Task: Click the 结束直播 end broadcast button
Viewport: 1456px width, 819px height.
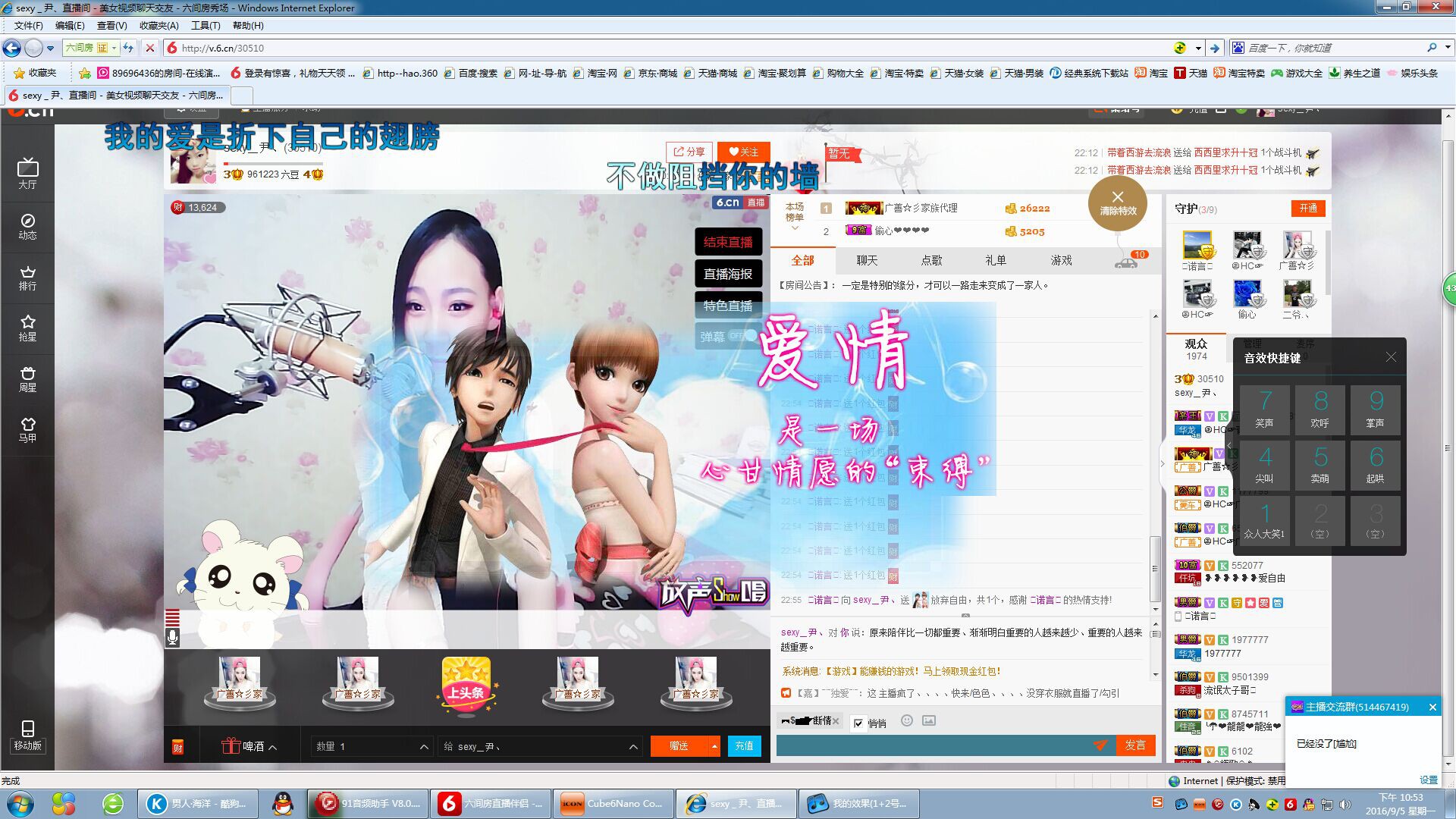Action: point(728,242)
